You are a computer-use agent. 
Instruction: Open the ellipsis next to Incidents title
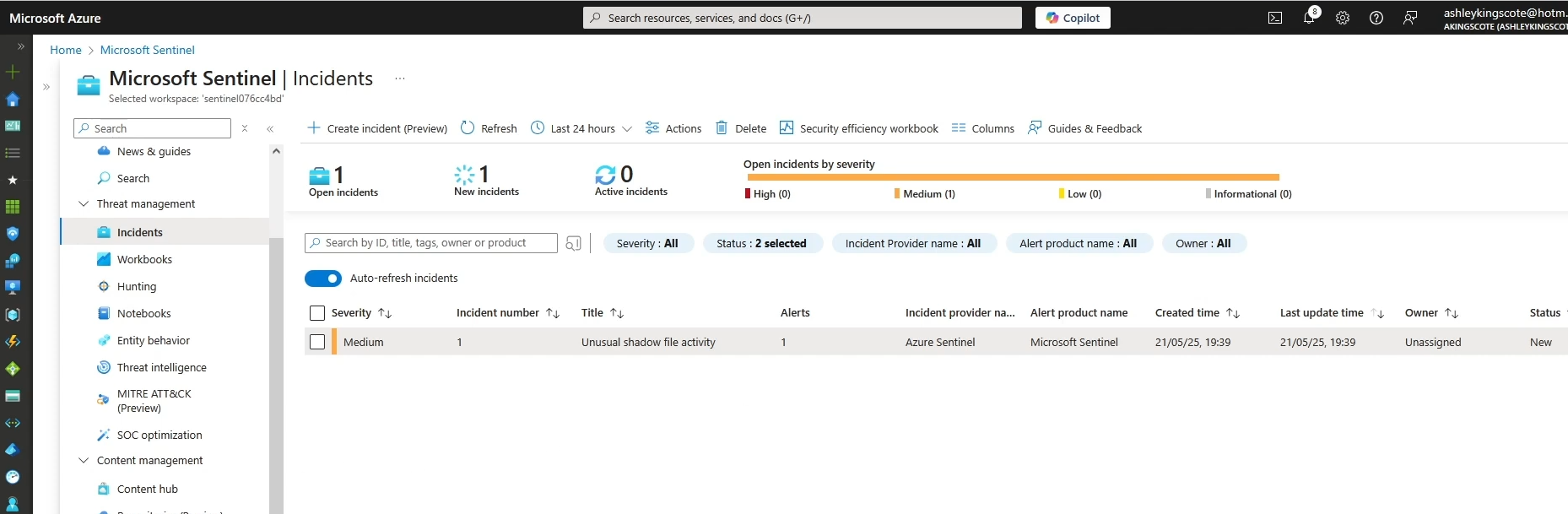400,78
